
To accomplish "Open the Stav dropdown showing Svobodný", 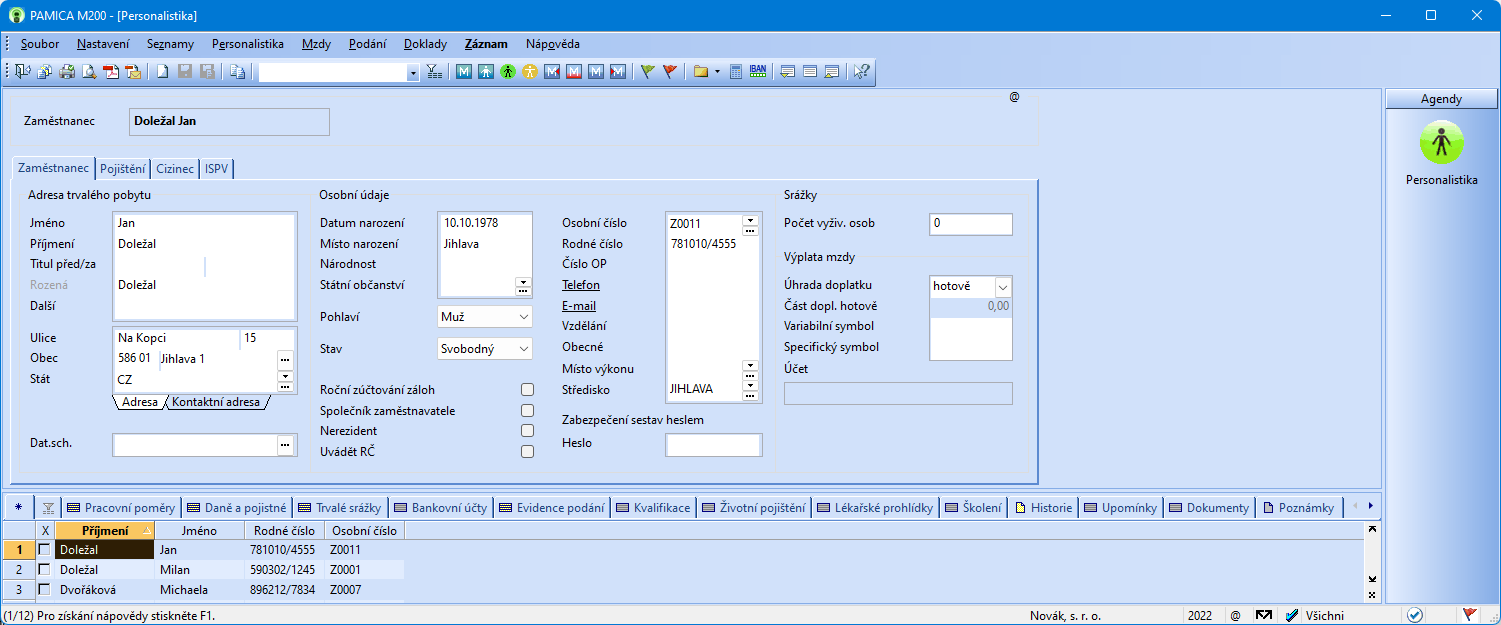I will [485, 349].
